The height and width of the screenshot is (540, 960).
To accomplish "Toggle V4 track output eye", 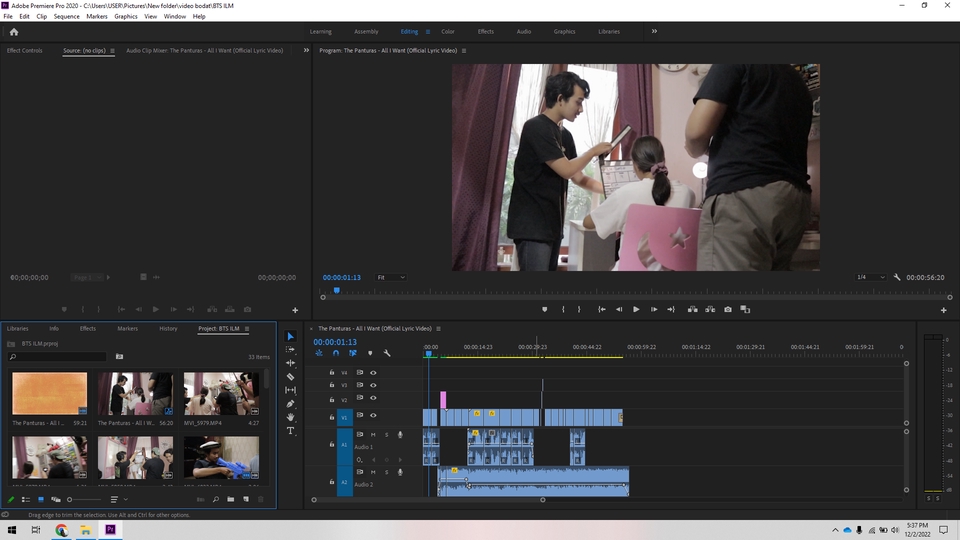I will click(x=373, y=372).
